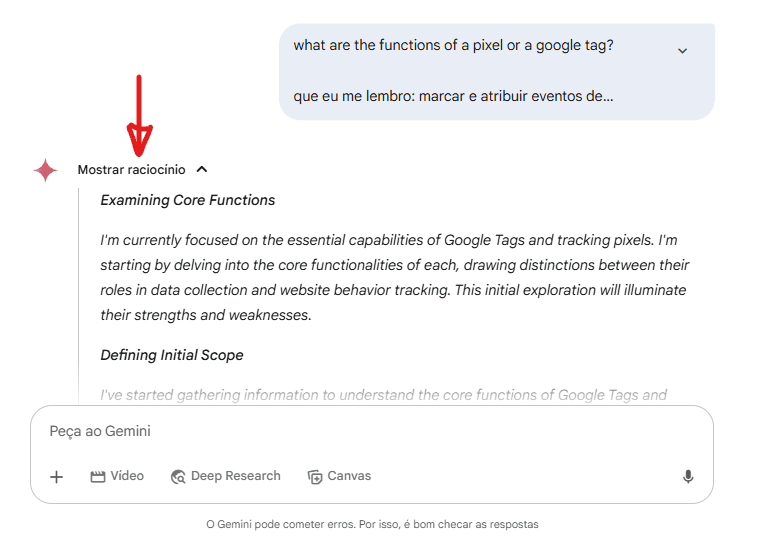Click the user message about google tag
The image size is (774, 542).
pyautogui.click(x=453, y=46)
